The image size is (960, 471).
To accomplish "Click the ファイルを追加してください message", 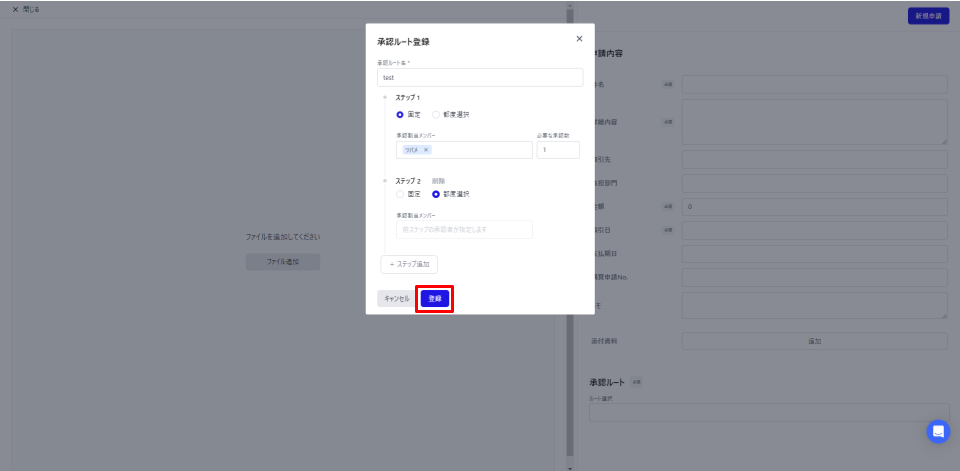I will (283, 236).
